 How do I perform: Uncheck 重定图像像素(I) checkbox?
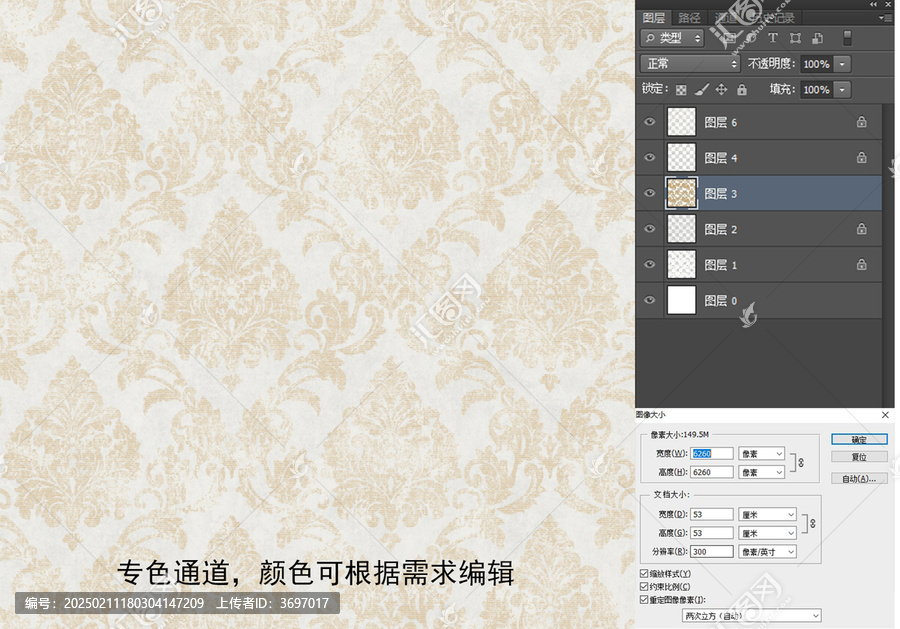(644, 600)
